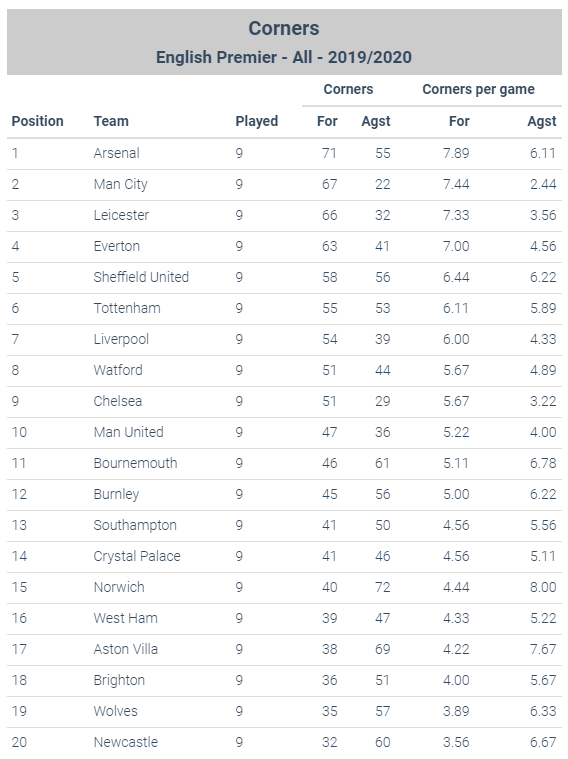Open the Man City team name
The image size is (568, 759).
(x=121, y=184)
